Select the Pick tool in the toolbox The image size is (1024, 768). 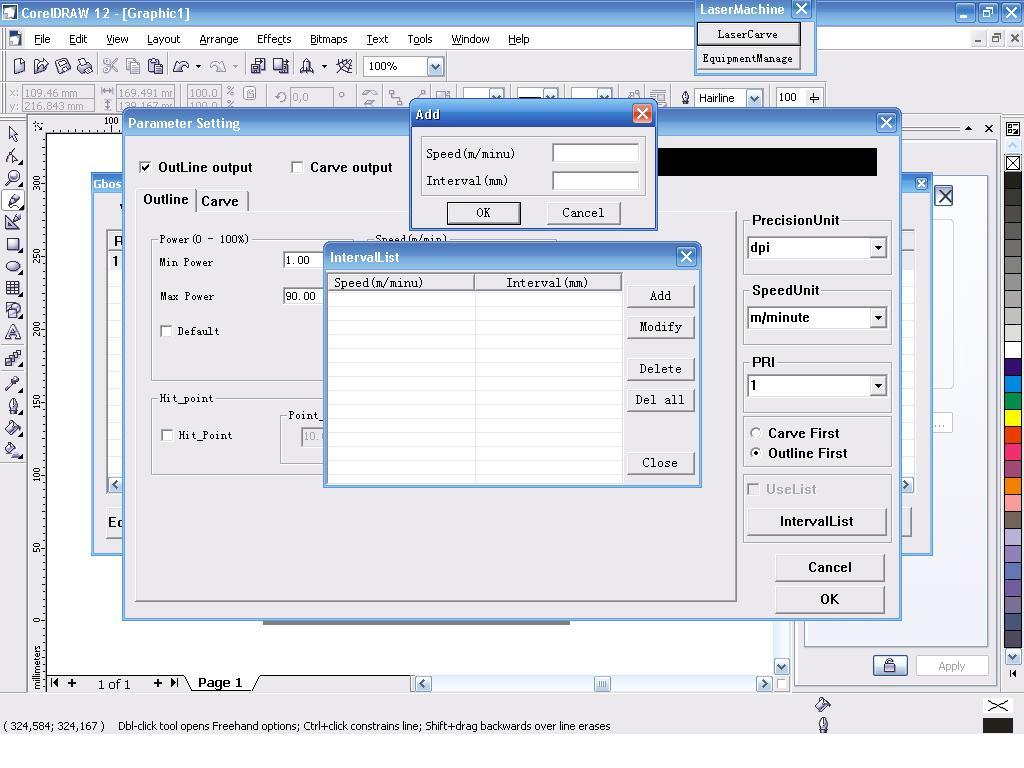tap(13, 134)
